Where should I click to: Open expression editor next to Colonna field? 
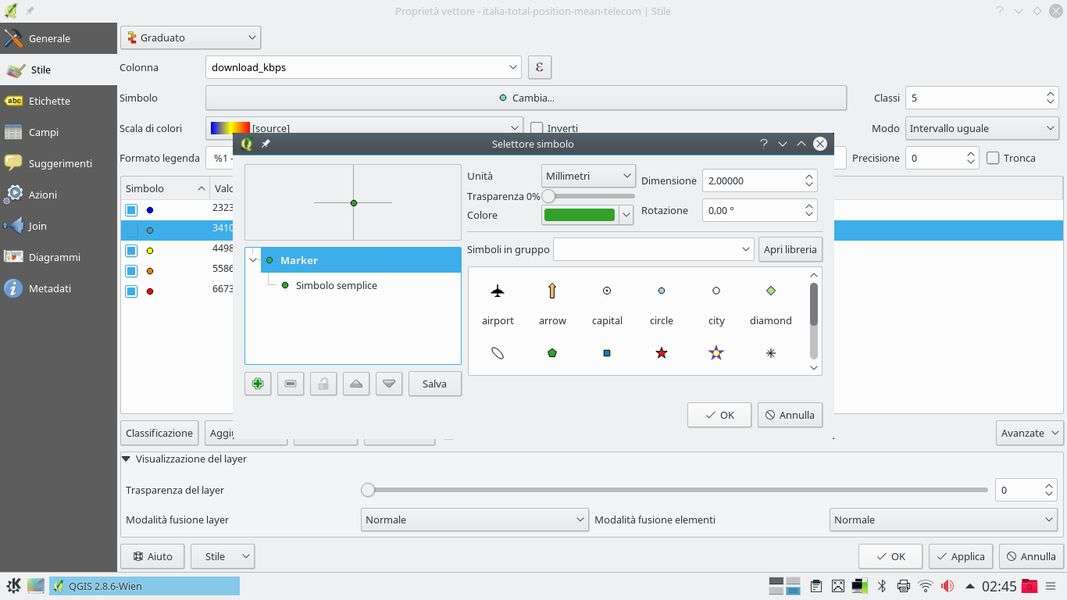[540, 67]
